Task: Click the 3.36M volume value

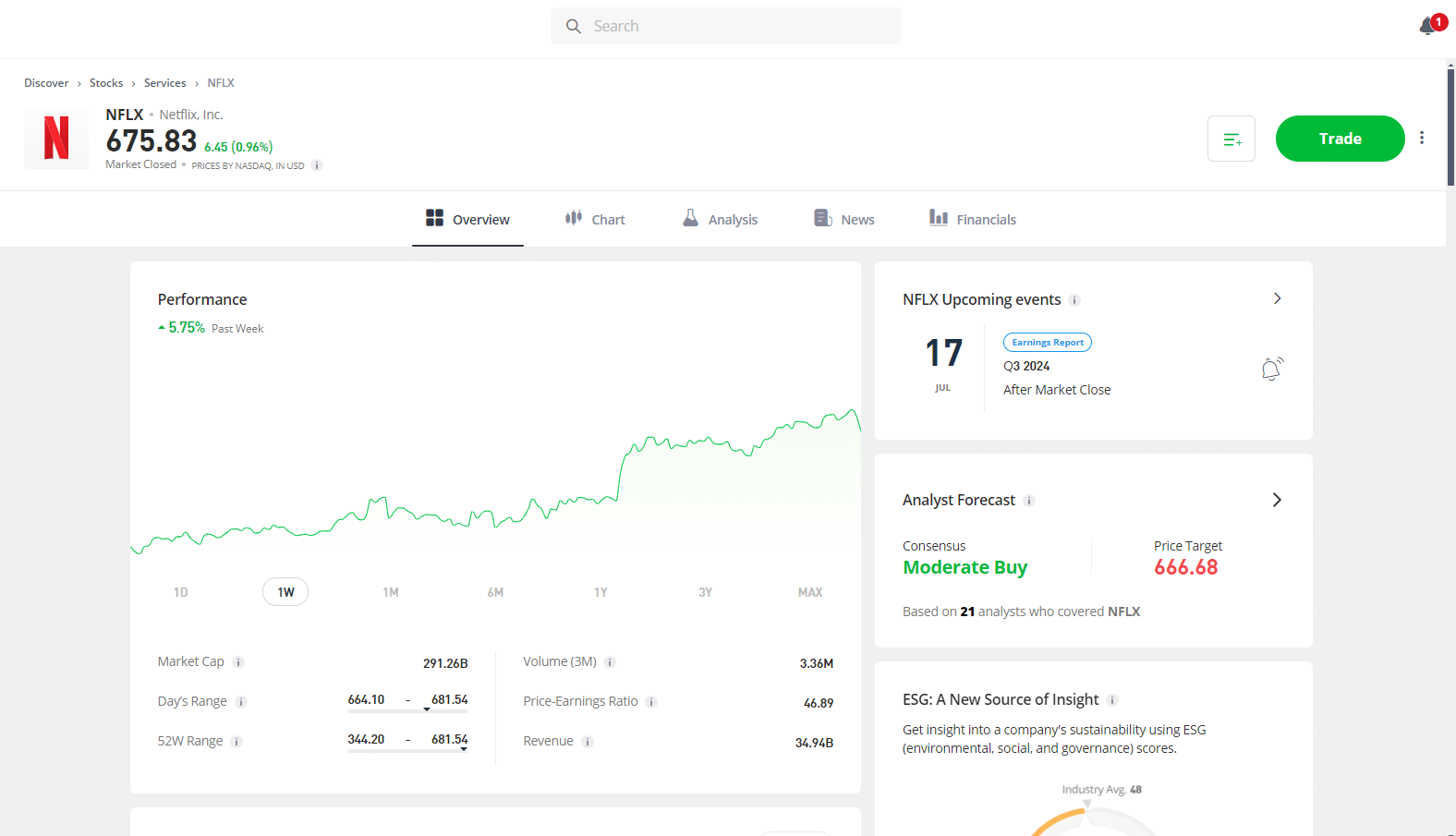Action: point(817,663)
